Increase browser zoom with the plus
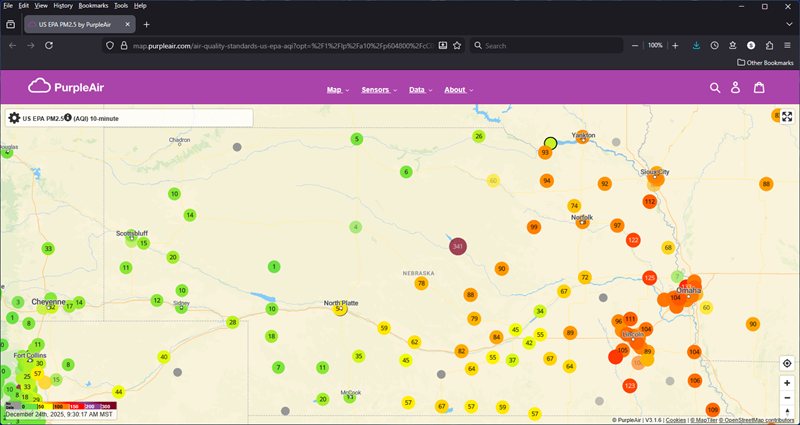 click(675, 45)
